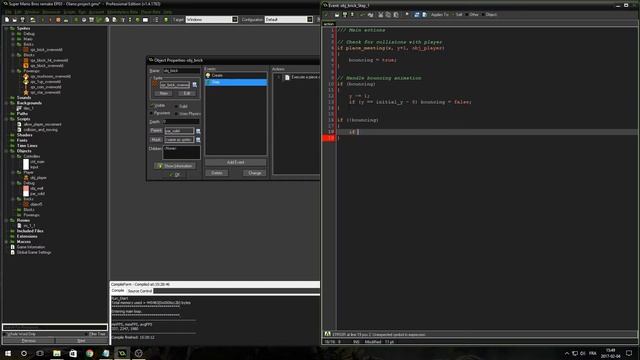Screen dimensions: 640x360
Task: Click the Edit sprite button in Object Properties
Action: pos(187,93)
